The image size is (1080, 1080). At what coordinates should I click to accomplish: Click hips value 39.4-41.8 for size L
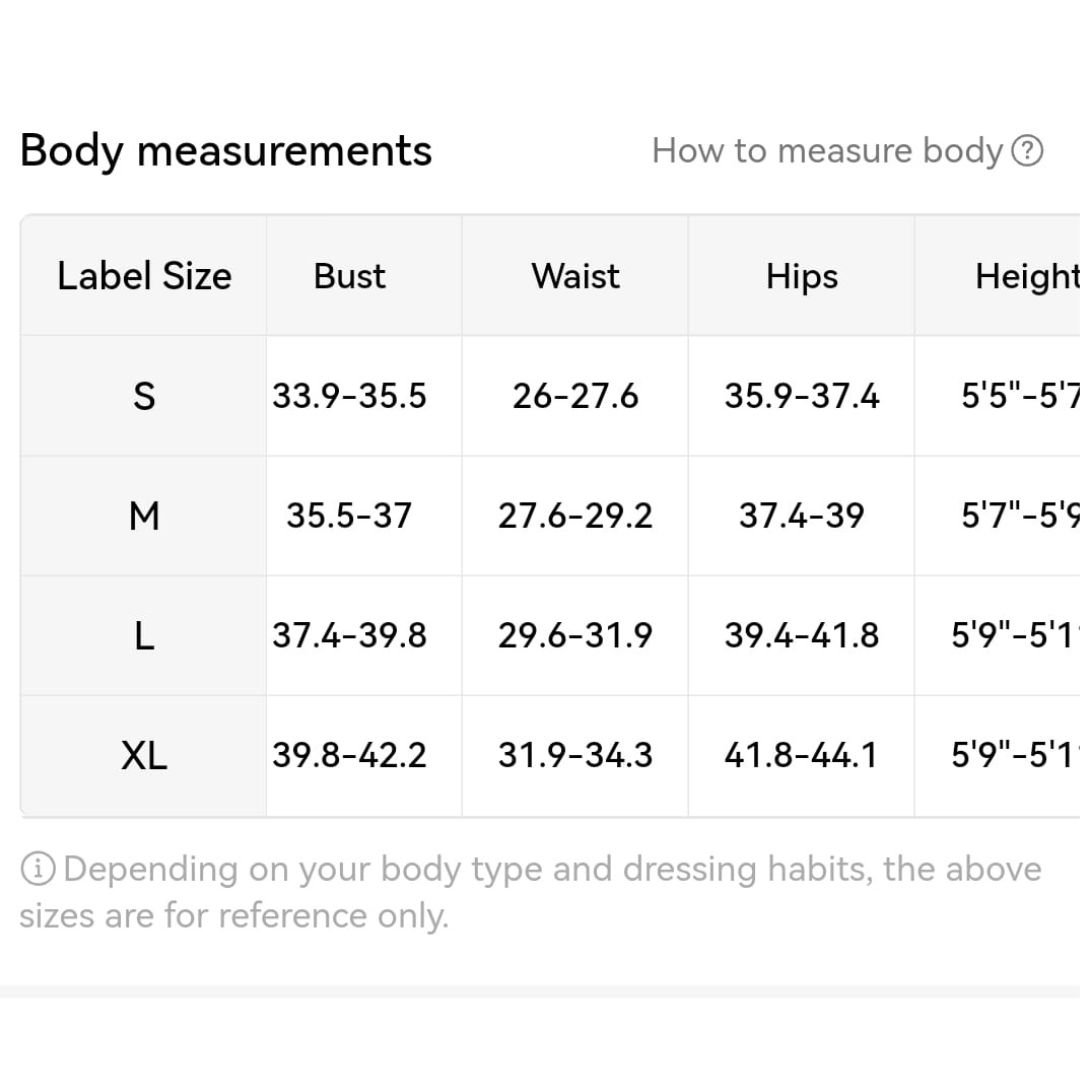click(802, 635)
